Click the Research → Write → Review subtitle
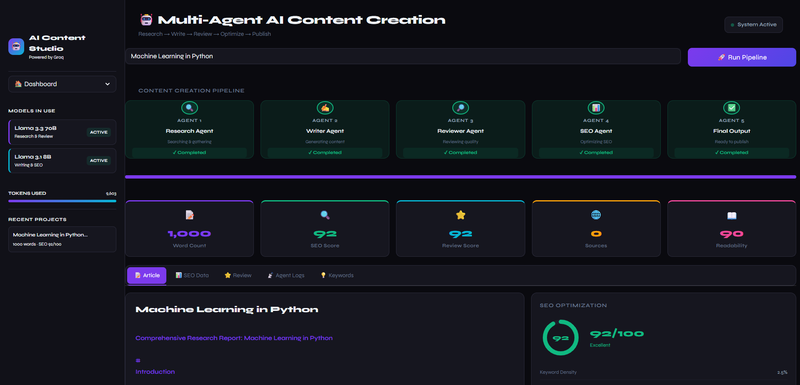 [x=205, y=34]
